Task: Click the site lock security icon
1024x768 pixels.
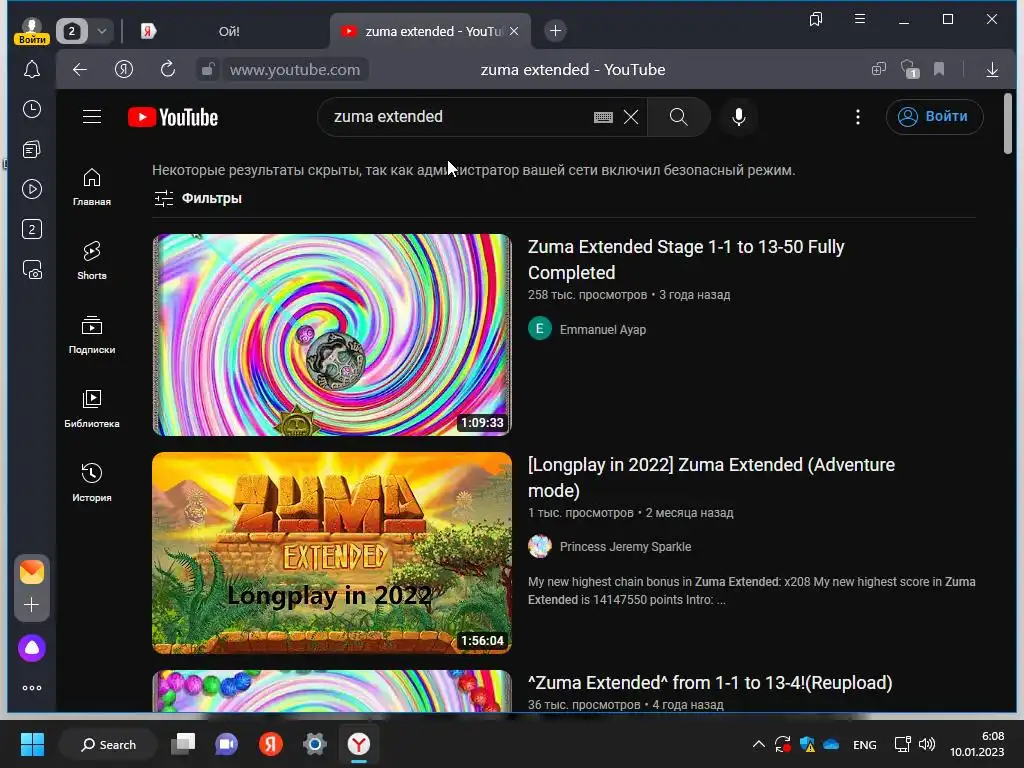Action: coord(208,69)
